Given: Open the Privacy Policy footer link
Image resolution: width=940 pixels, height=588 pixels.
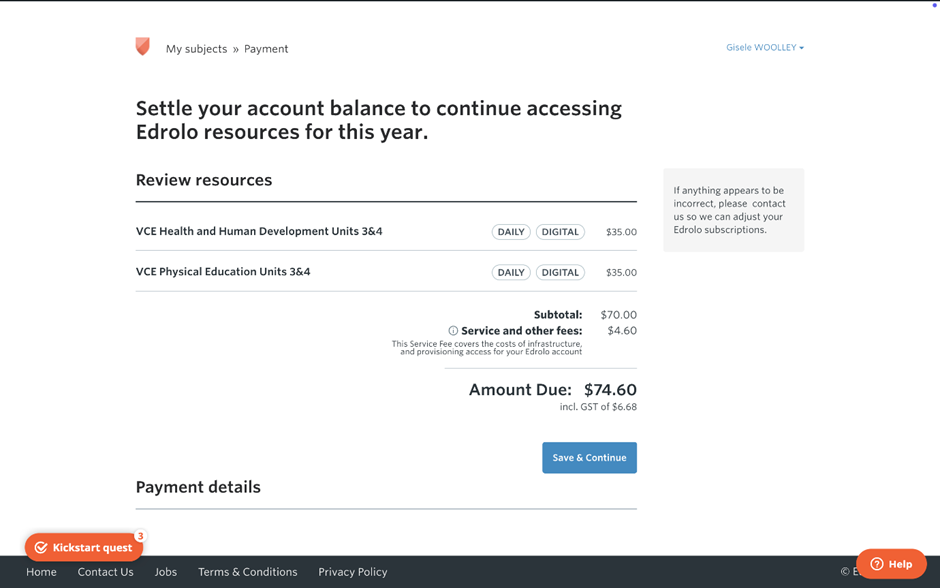Looking at the screenshot, I should [x=352, y=572].
